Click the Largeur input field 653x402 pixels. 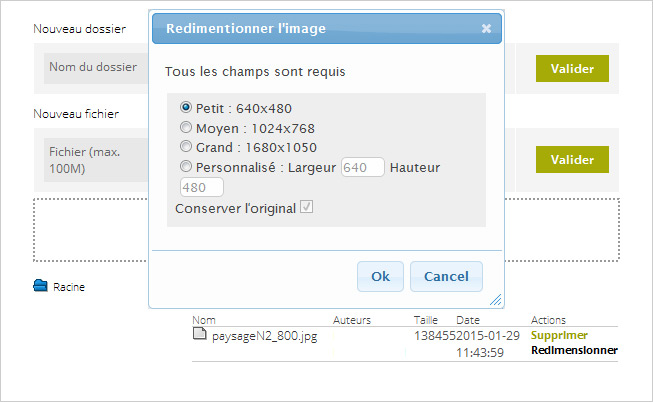(363, 168)
